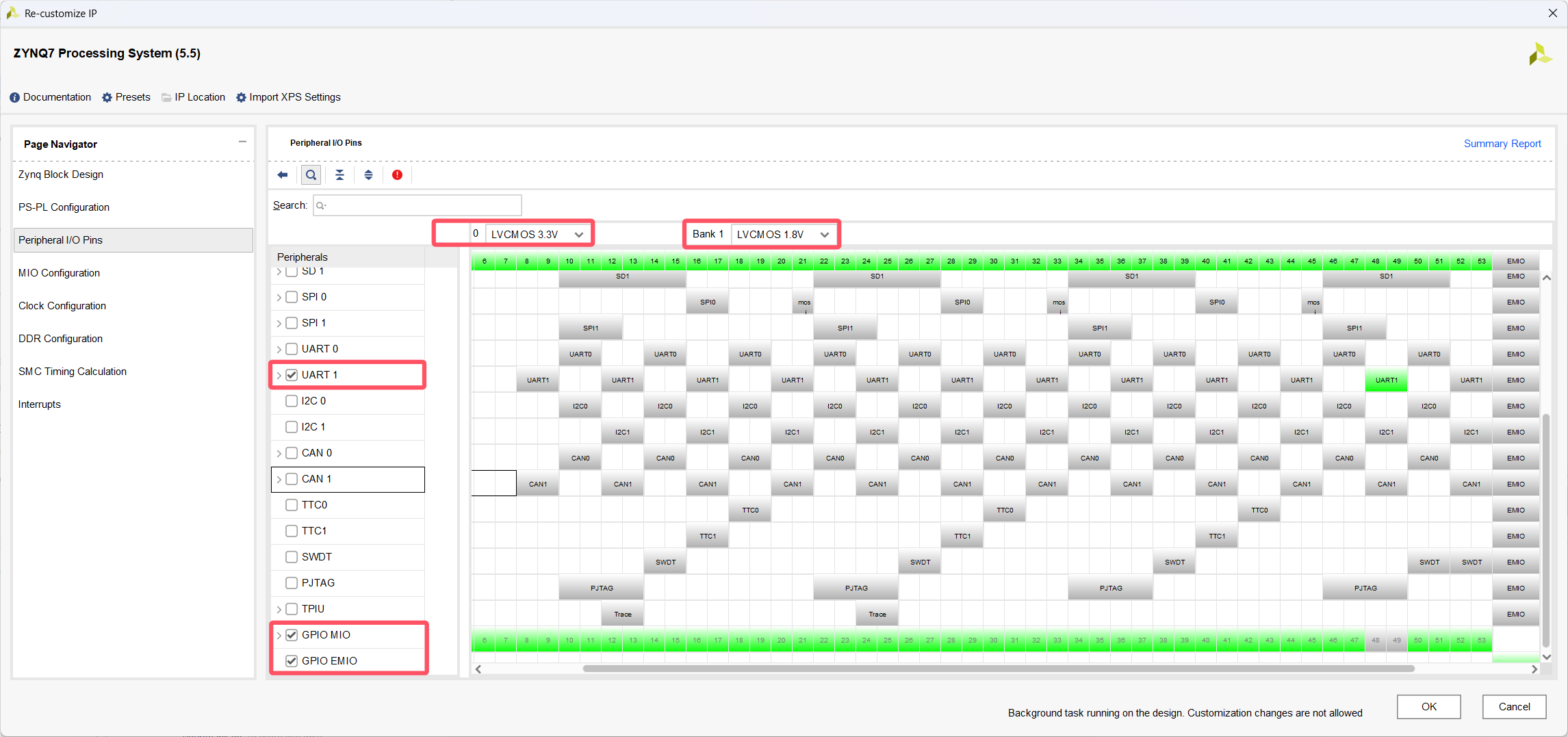The height and width of the screenshot is (737, 1568).
Task: Close the Re-customize IP dialog
Action: 1552,13
